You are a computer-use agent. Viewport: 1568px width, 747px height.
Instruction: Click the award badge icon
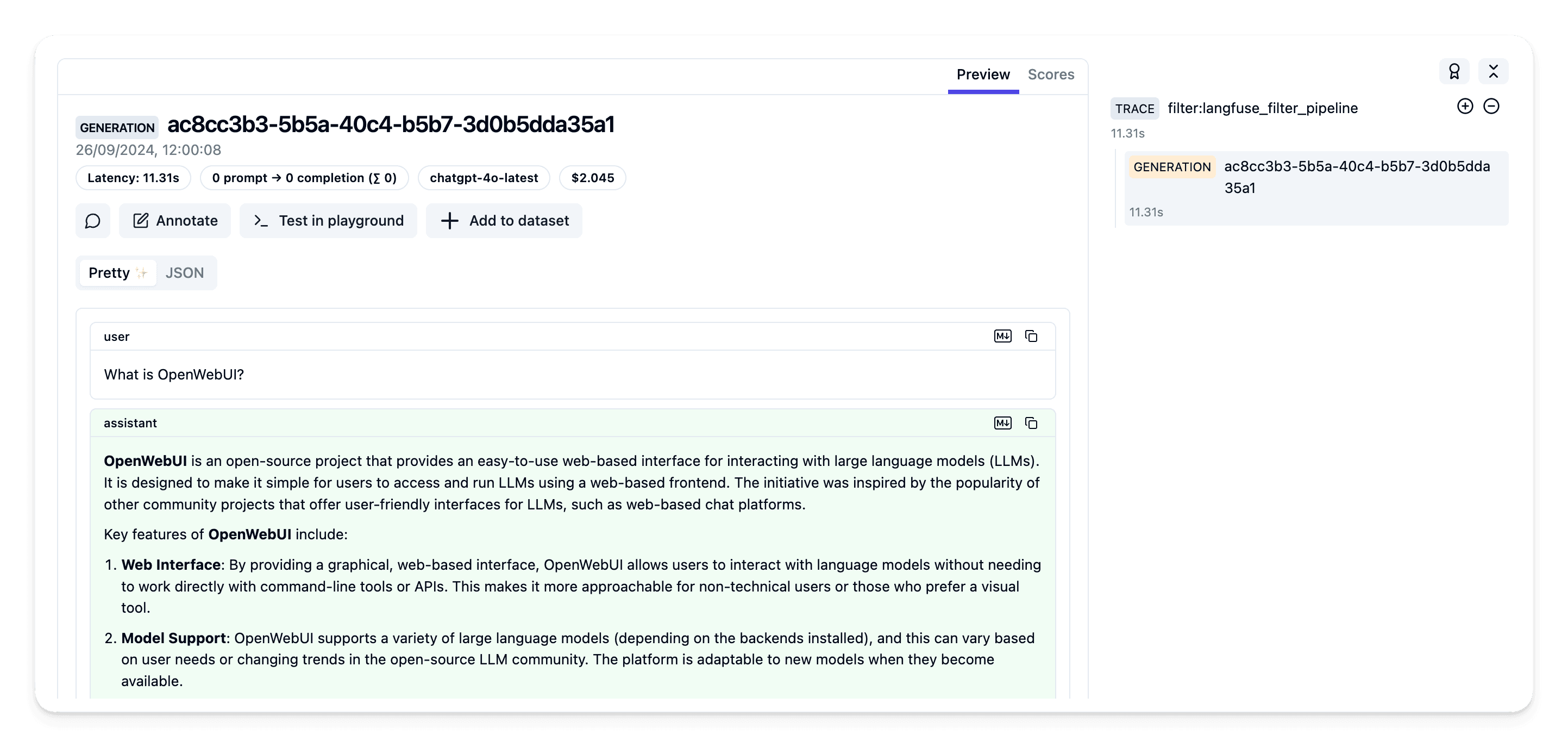pyautogui.click(x=1454, y=72)
